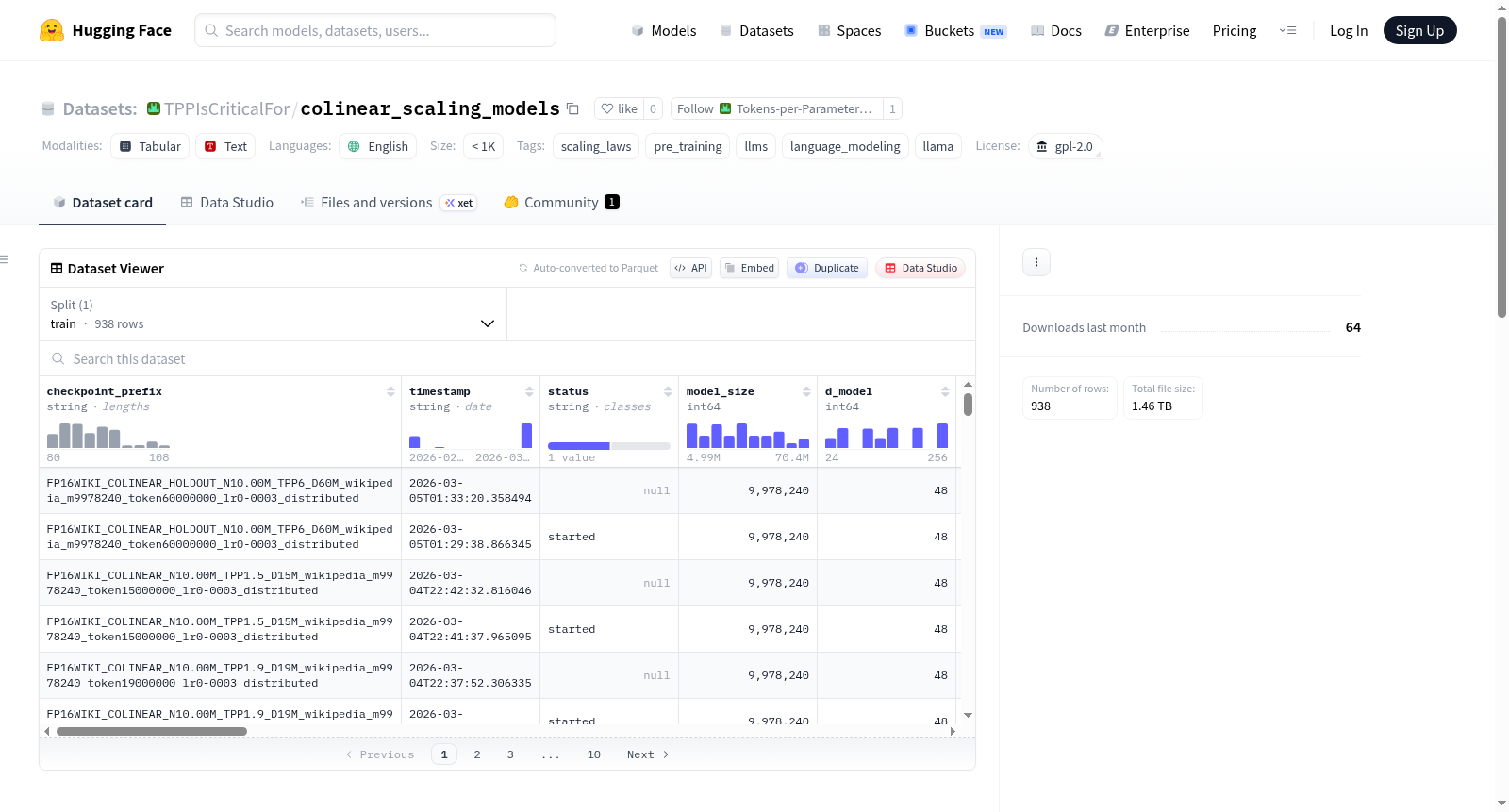Click the llms tag
The width and height of the screenshot is (1509, 812).
pyautogui.click(x=756, y=146)
